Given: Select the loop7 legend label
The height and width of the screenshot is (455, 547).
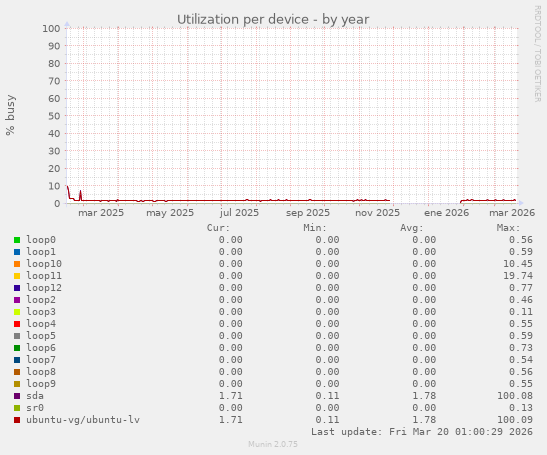Looking at the screenshot, I should pyautogui.click(x=41, y=360).
